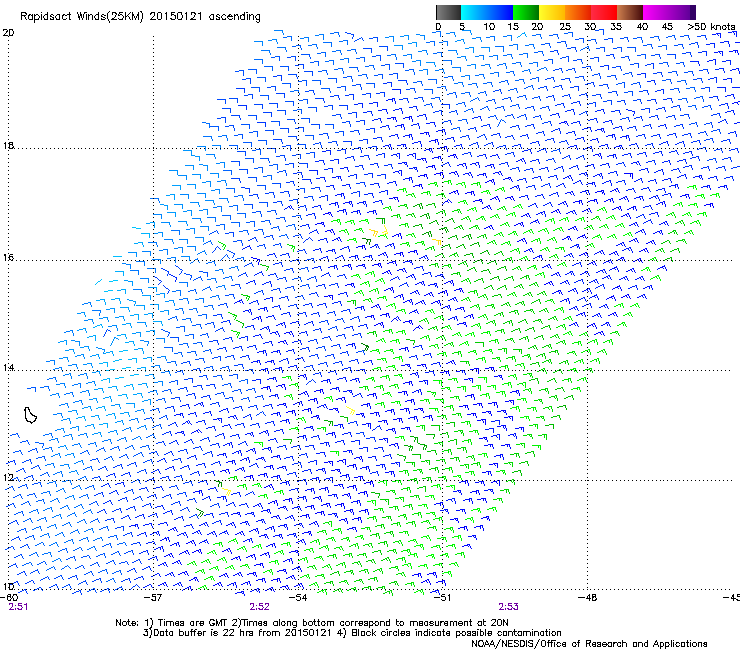740x650 pixels.
Task: Click the purple 45-50 knots legend color
Action: click(682, 12)
